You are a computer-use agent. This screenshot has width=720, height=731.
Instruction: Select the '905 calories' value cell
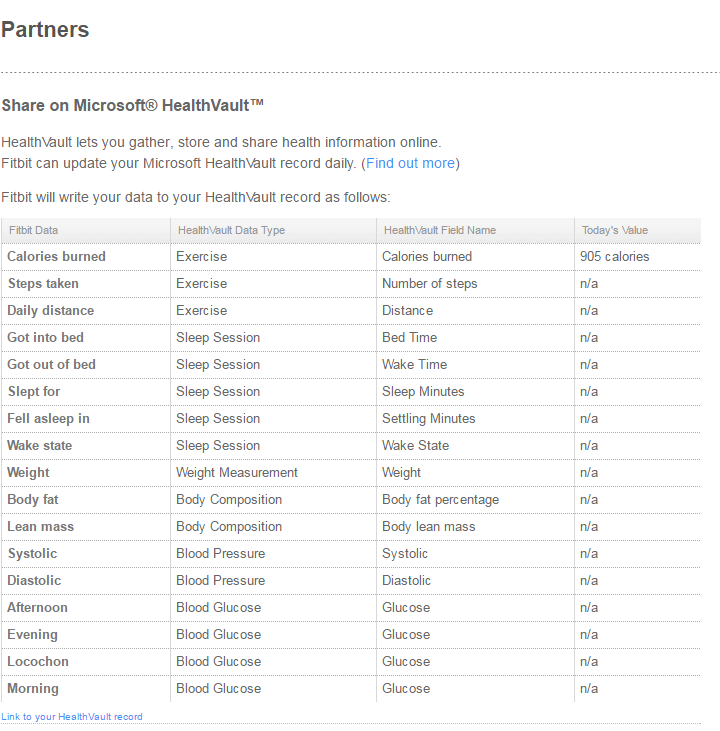(x=614, y=257)
